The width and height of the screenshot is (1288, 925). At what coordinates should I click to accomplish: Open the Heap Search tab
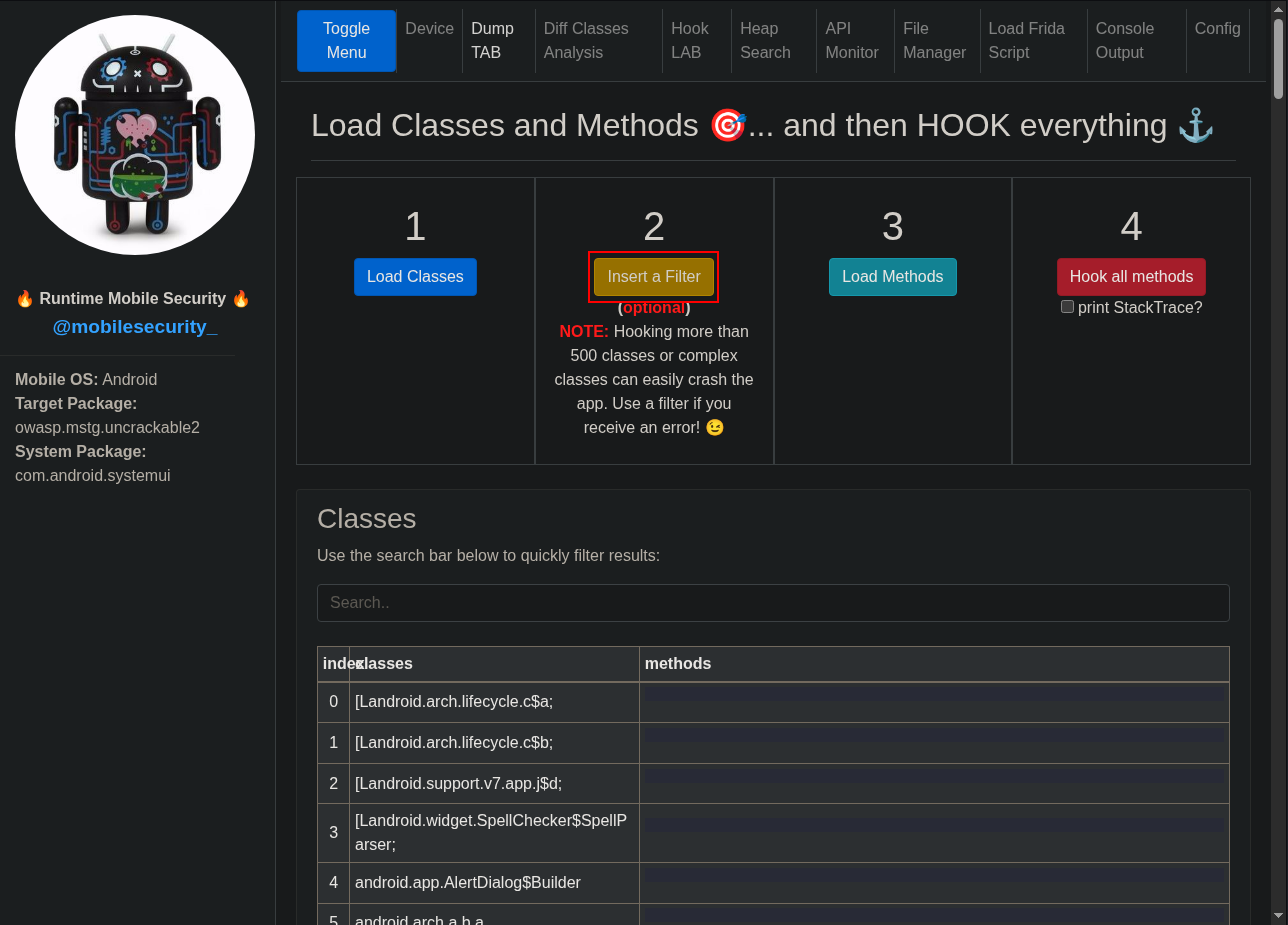[x=765, y=41]
